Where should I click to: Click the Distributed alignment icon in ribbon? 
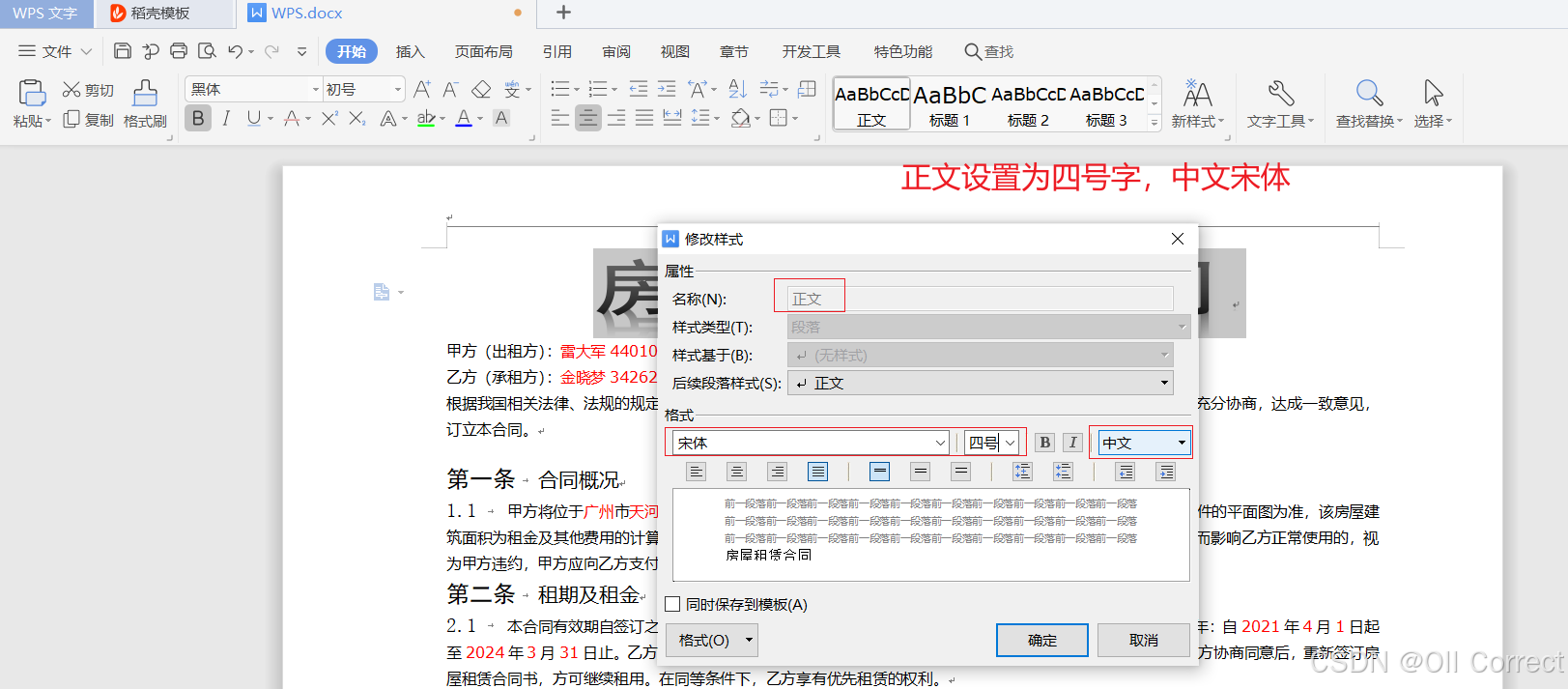click(x=672, y=118)
